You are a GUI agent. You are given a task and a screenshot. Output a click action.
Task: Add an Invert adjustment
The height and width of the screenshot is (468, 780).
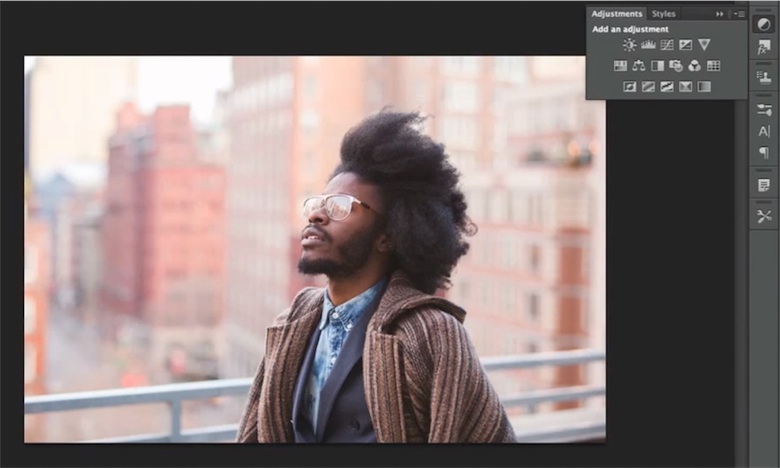point(629,87)
